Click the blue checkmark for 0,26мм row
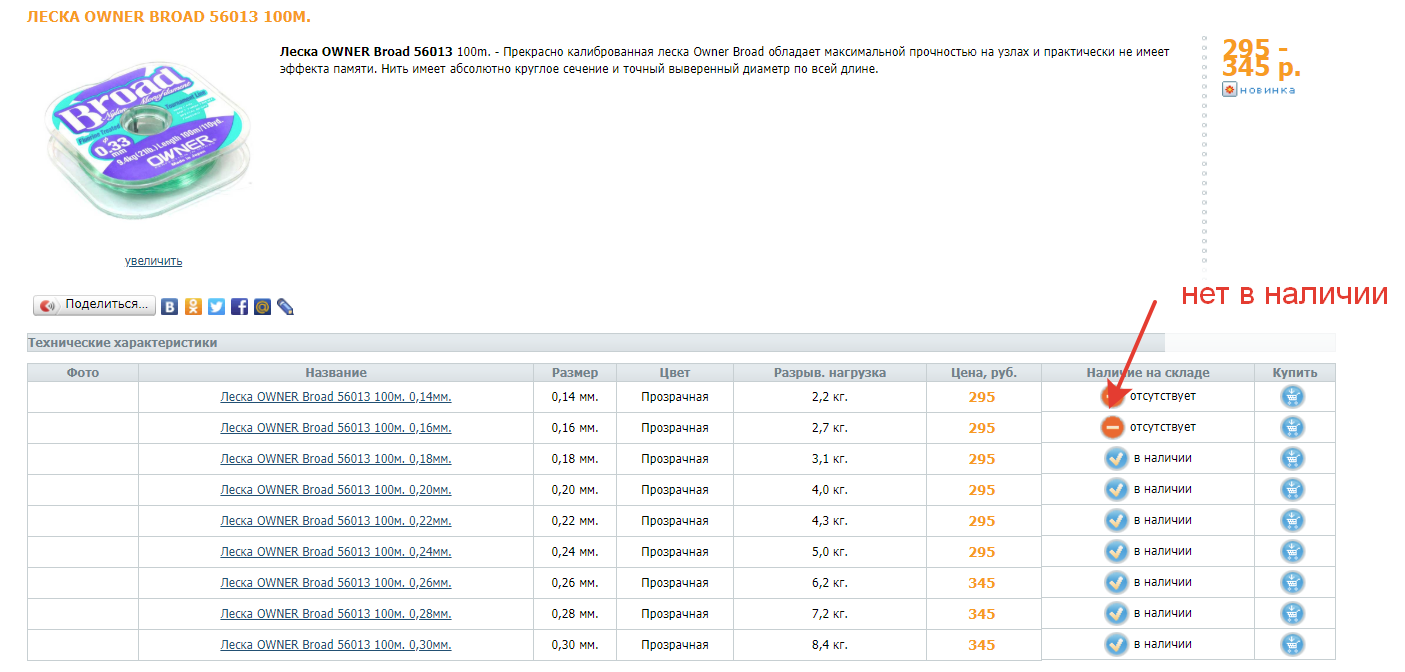This screenshot has width=1405, height=672. tap(1116, 583)
